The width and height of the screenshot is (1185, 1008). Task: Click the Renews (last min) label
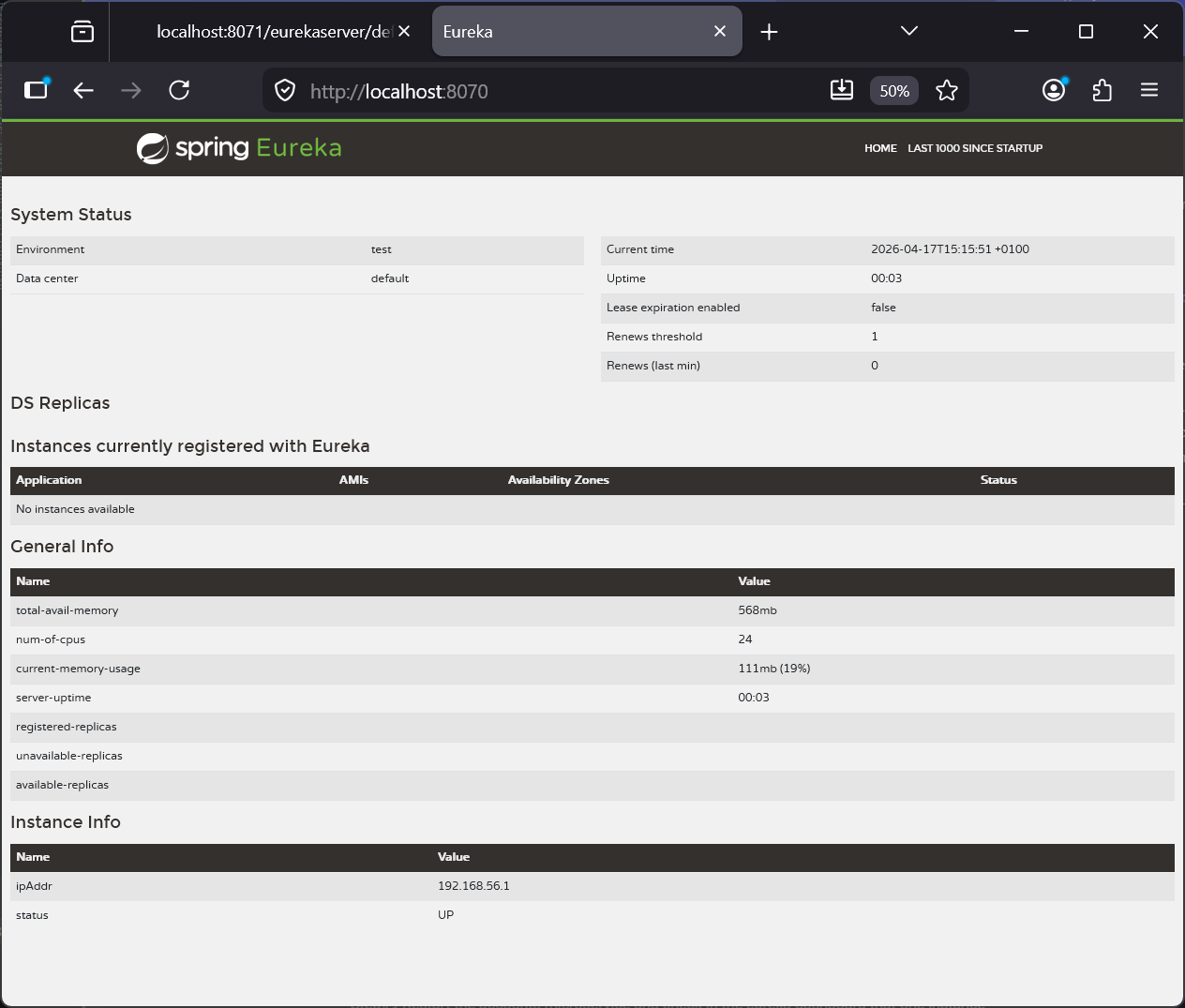click(x=653, y=366)
